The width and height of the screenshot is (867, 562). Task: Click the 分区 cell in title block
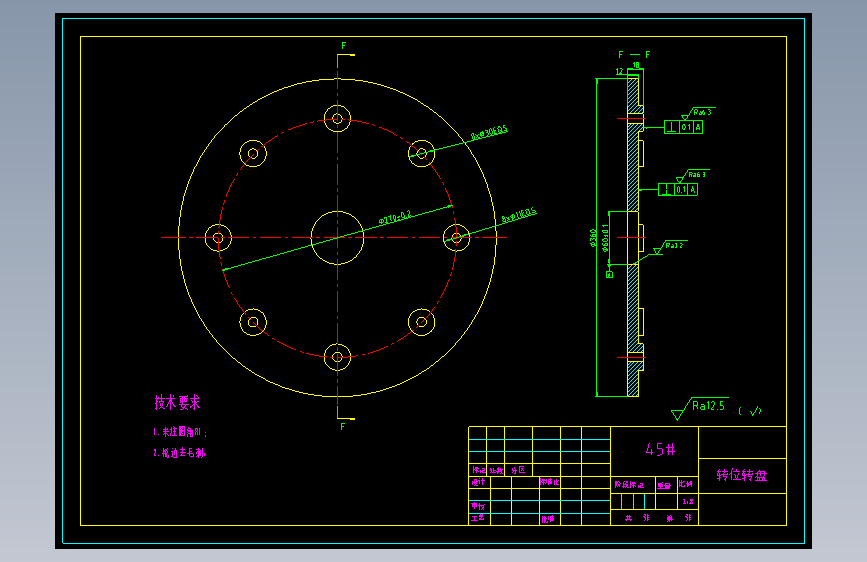click(518, 470)
